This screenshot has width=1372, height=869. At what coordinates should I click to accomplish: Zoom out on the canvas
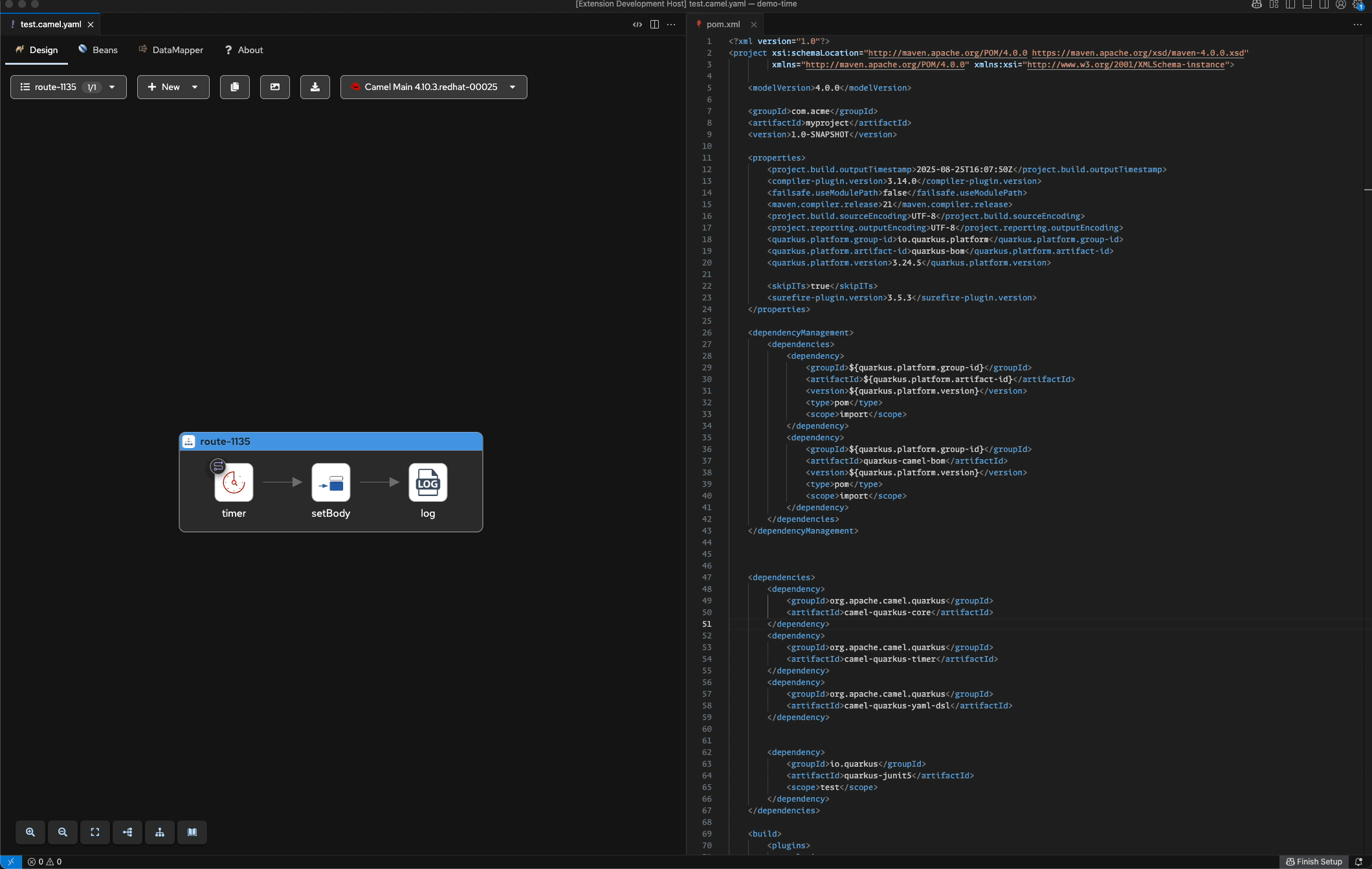[x=63, y=832]
